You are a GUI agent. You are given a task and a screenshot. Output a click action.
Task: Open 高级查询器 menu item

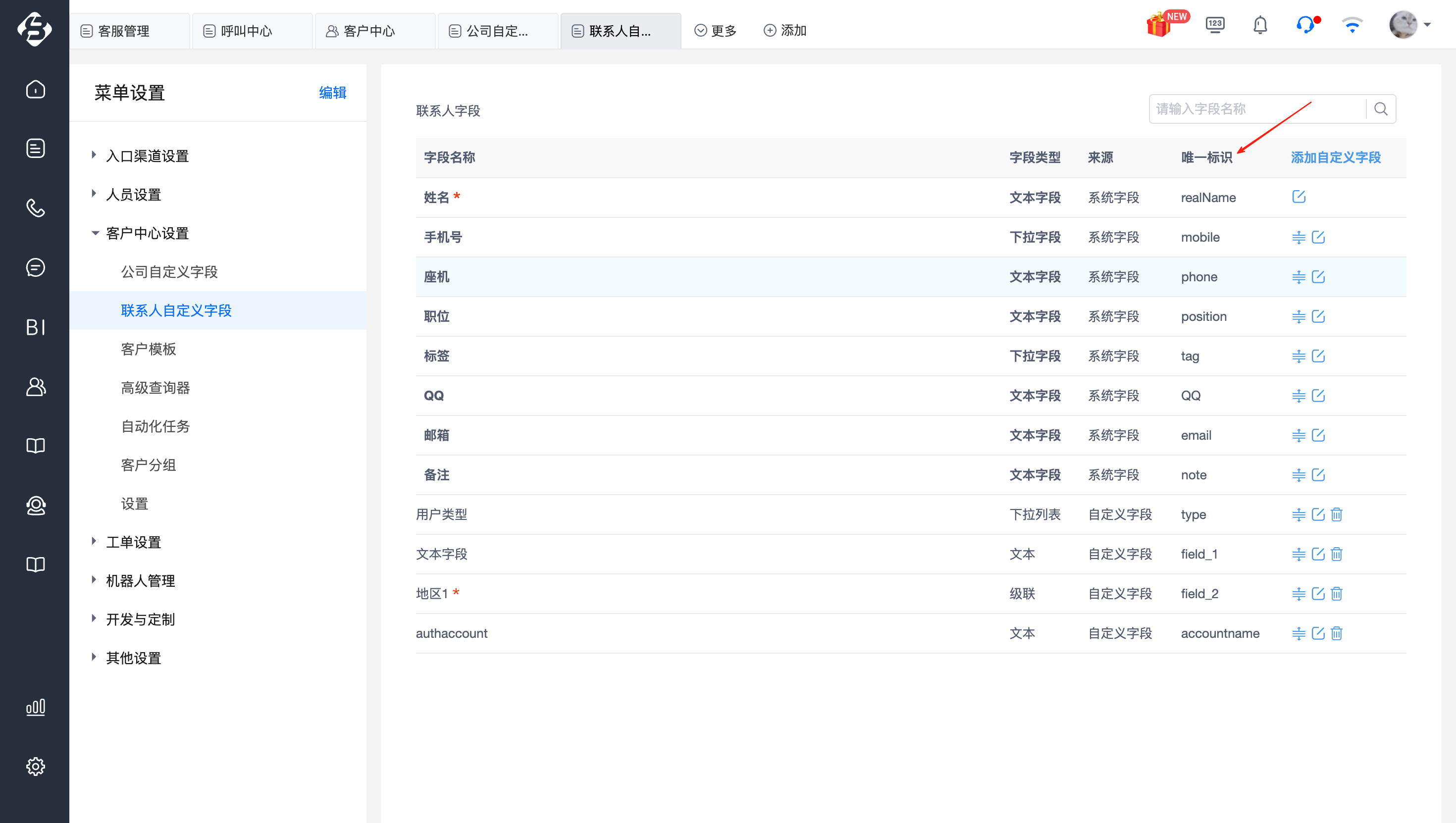(155, 388)
